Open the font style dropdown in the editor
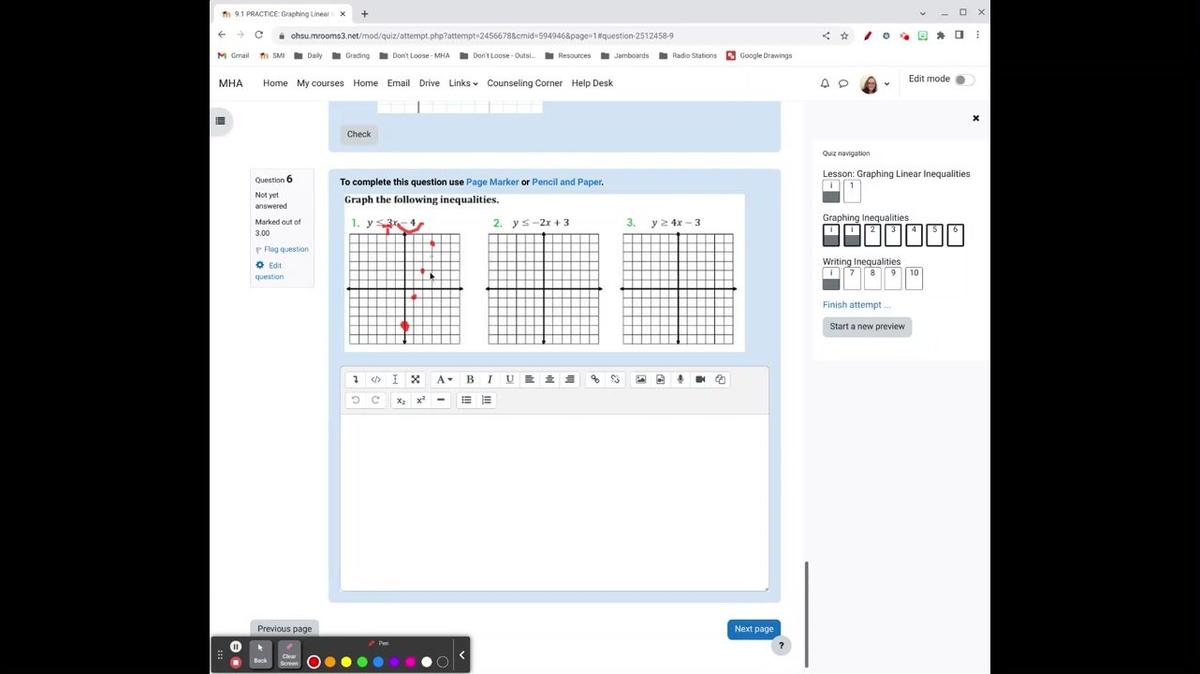1200x674 pixels. [x=444, y=379]
